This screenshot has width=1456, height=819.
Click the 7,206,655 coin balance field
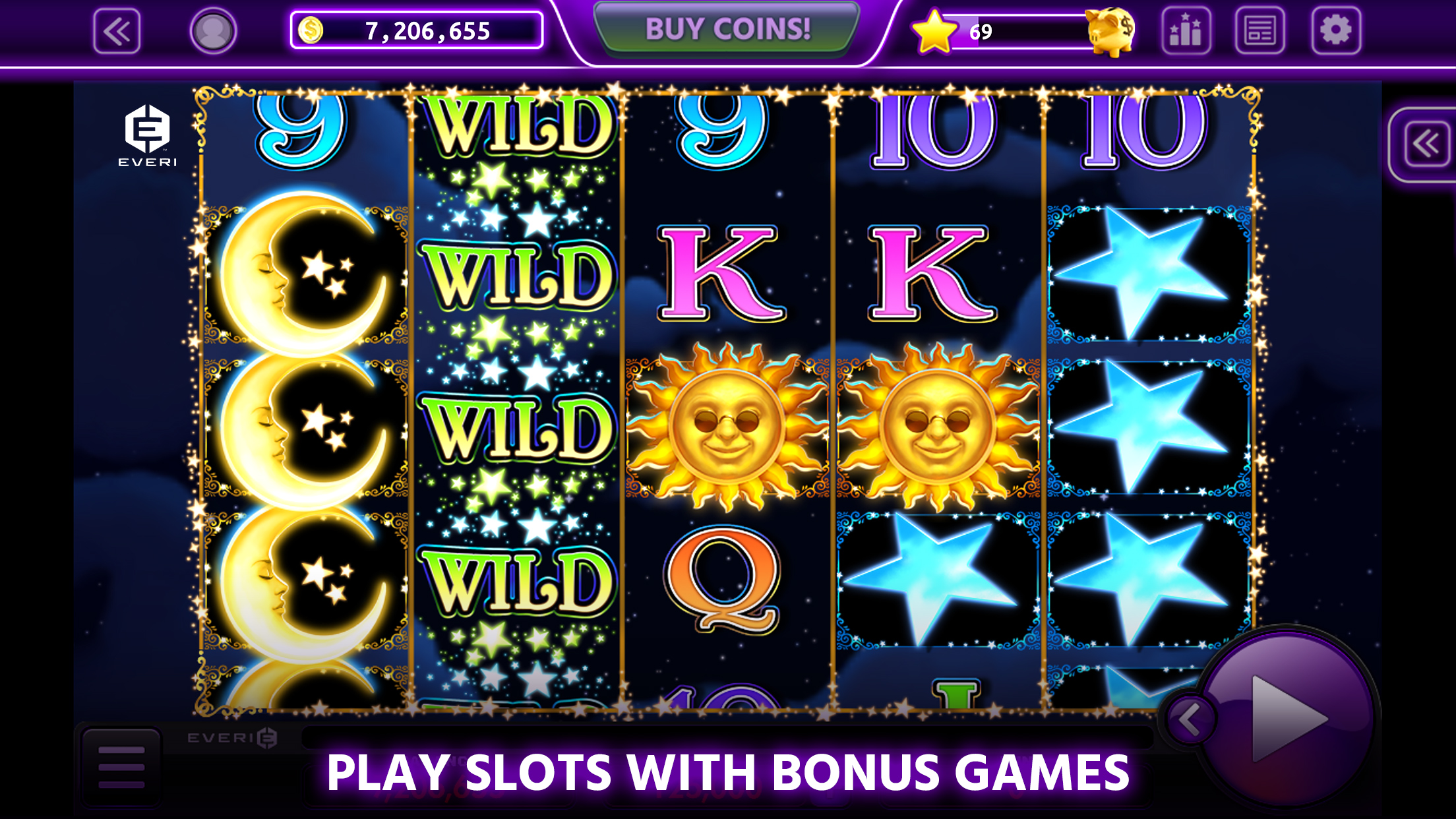coord(417,30)
